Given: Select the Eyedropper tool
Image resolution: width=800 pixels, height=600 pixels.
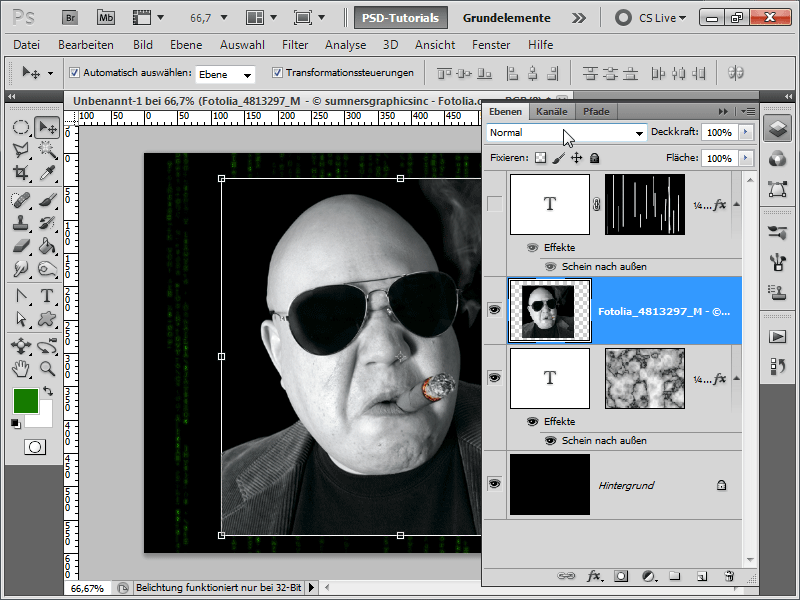Looking at the screenshot, I should (x=47, y=173).
